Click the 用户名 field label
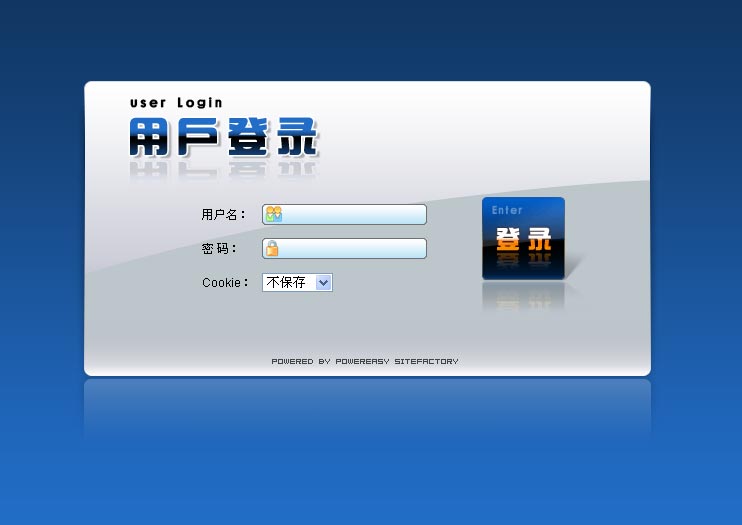The width and height of the screenshot is (742, 525). (x=223, y=215)
